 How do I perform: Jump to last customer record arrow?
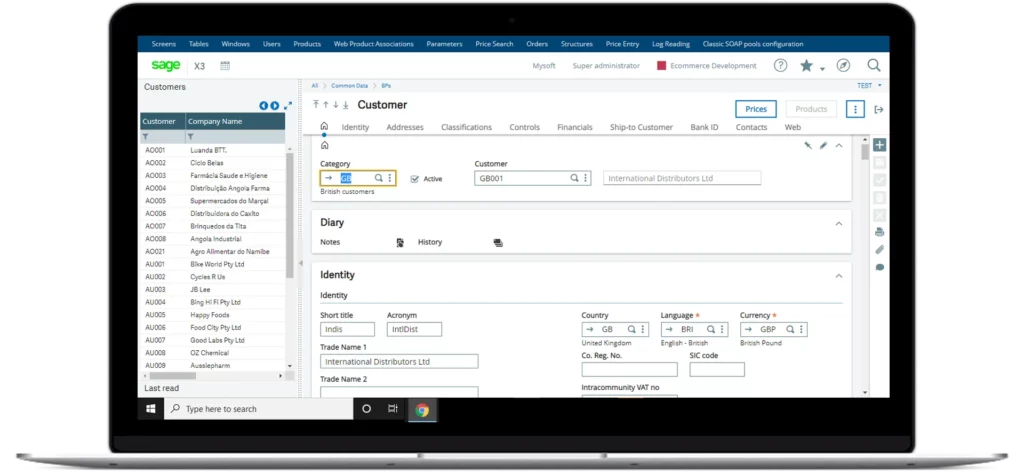(x=345, y=105)
